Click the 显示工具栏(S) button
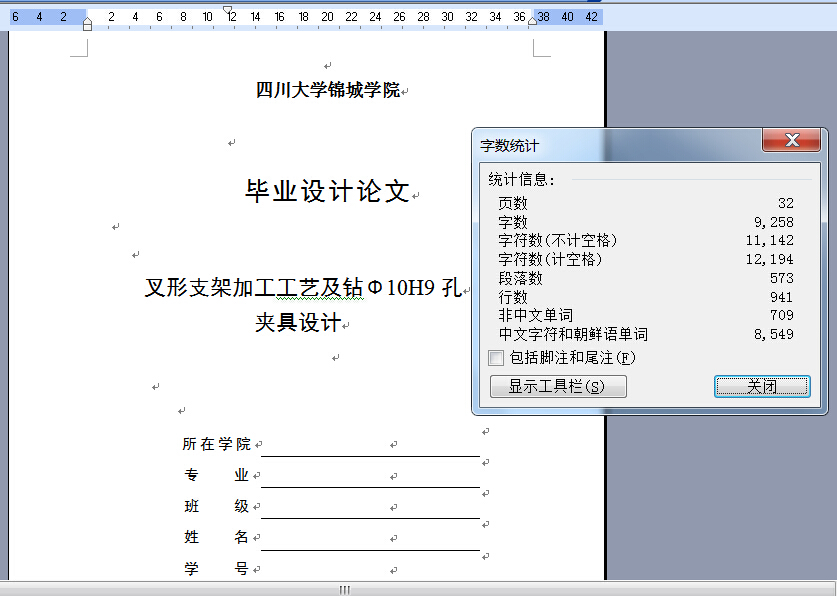 (x=558, y=386)
